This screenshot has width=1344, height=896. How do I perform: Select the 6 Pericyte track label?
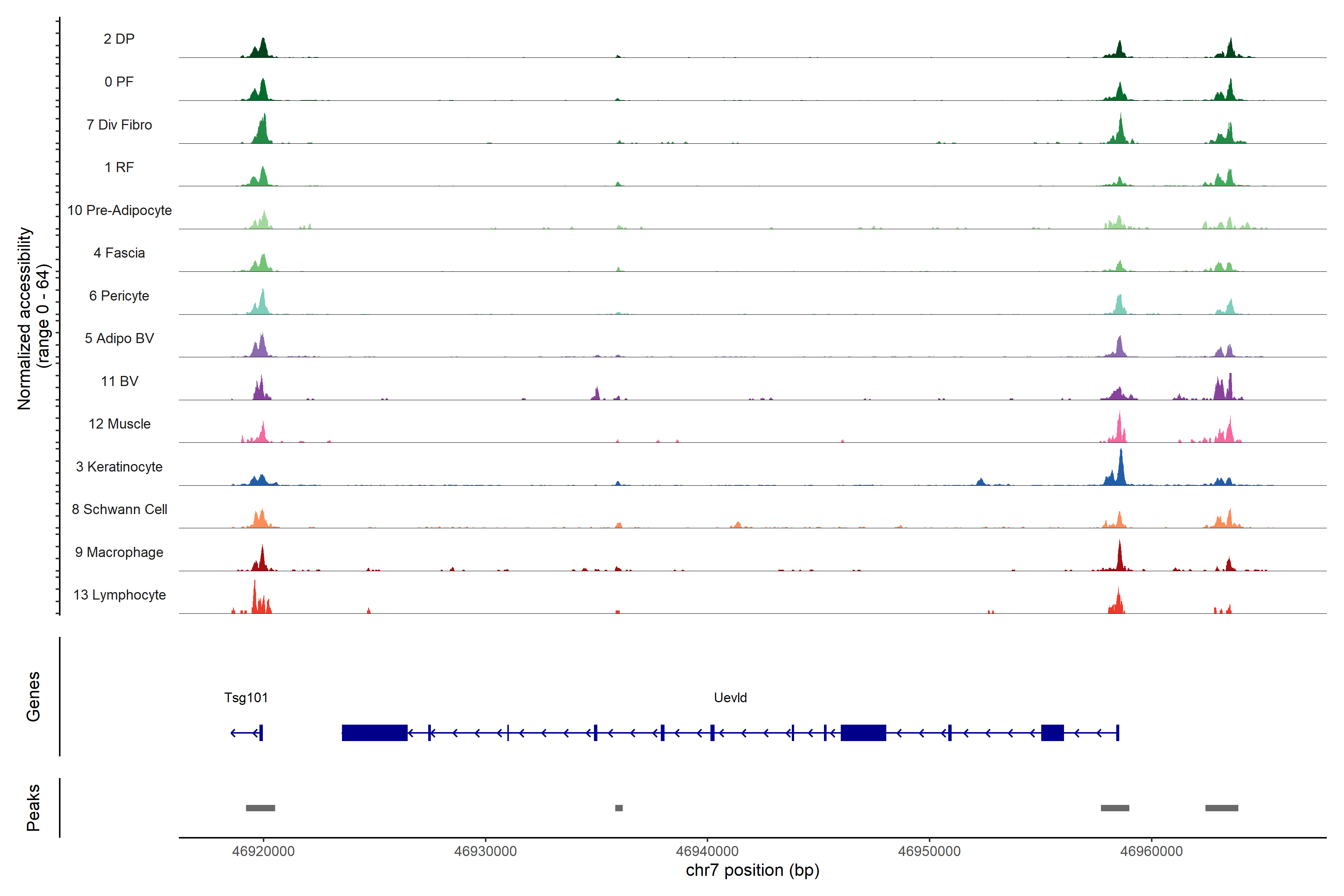[x=119, y=295]
